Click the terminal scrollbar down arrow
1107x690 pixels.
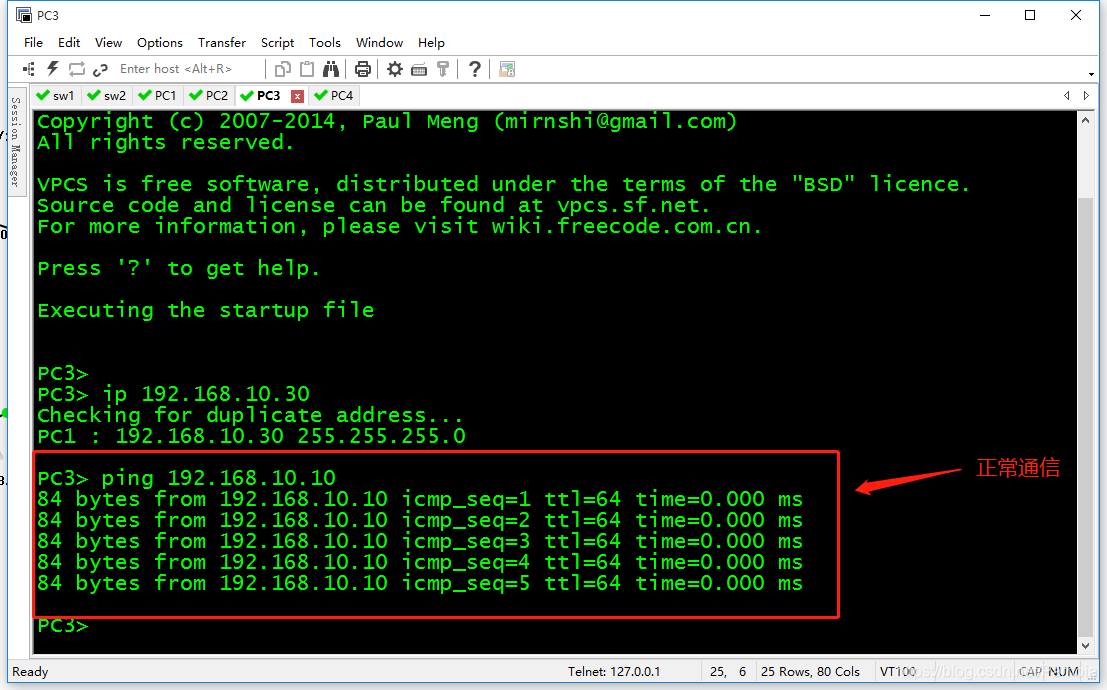[x=1086, y=646]
